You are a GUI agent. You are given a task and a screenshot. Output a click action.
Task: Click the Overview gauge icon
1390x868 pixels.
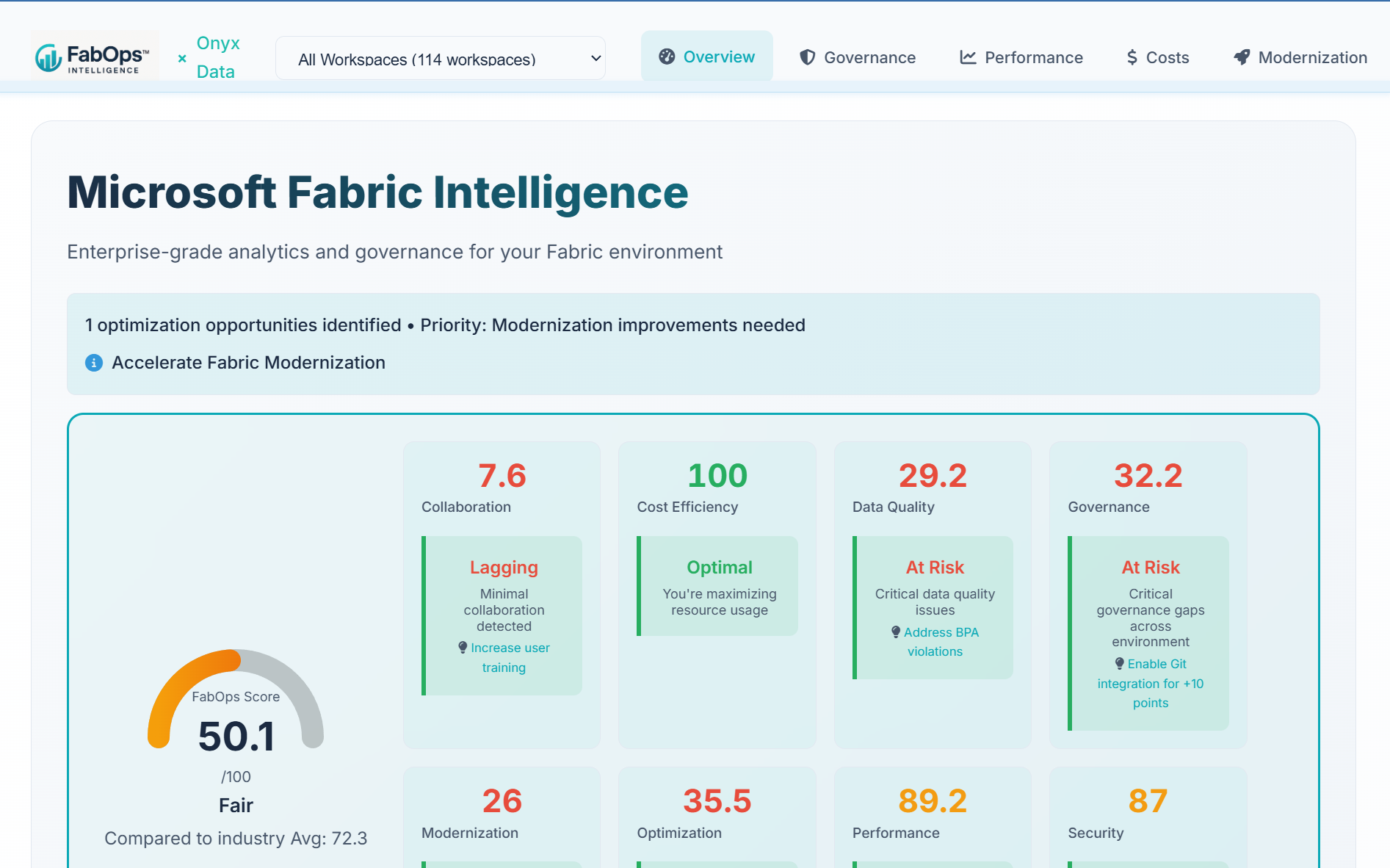[x=667, y=57]
